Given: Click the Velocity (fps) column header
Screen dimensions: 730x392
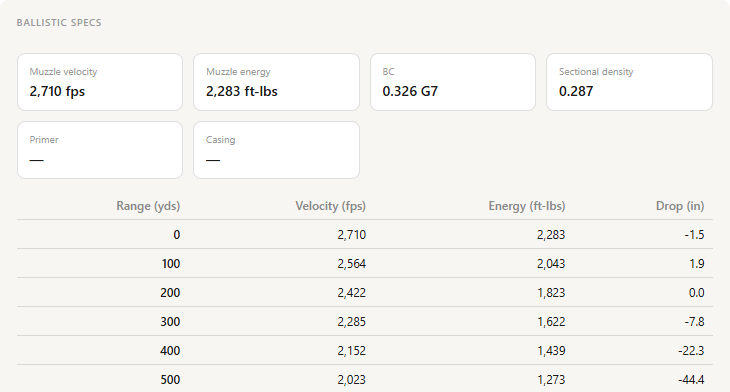Looking at the screenshot, I should (x=331, y=206).
